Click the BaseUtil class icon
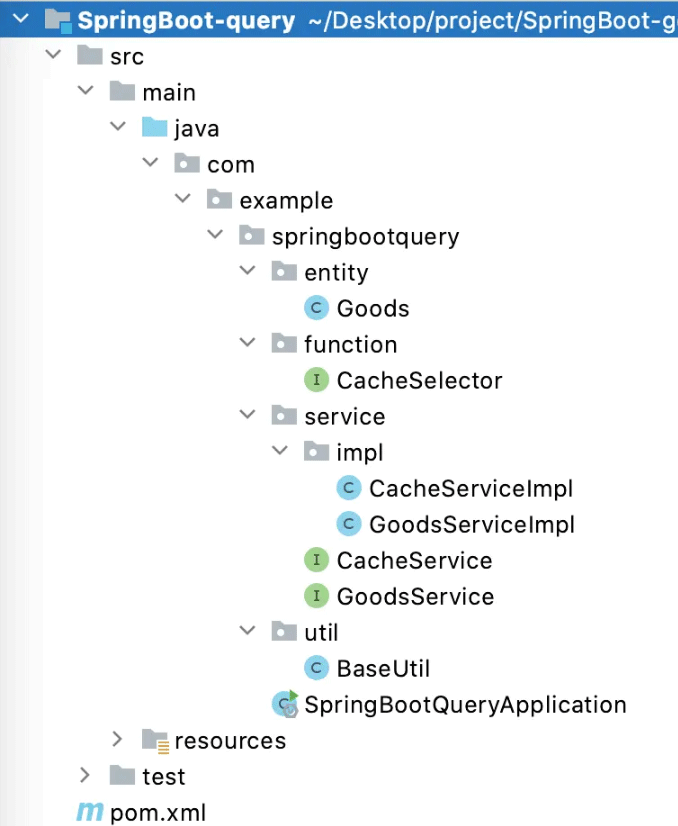678x826 pixels. pyautogui.click(x=317, y=669)
